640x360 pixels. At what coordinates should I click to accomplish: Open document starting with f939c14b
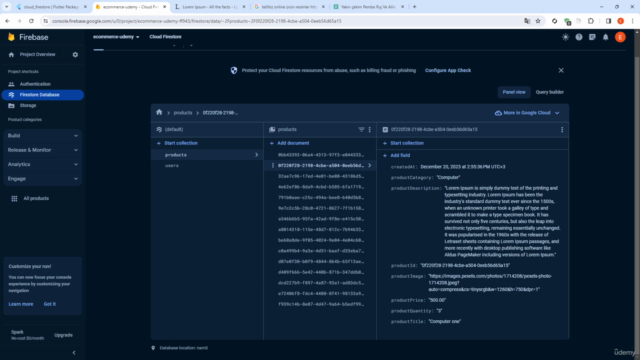click(x=320, y=304)
